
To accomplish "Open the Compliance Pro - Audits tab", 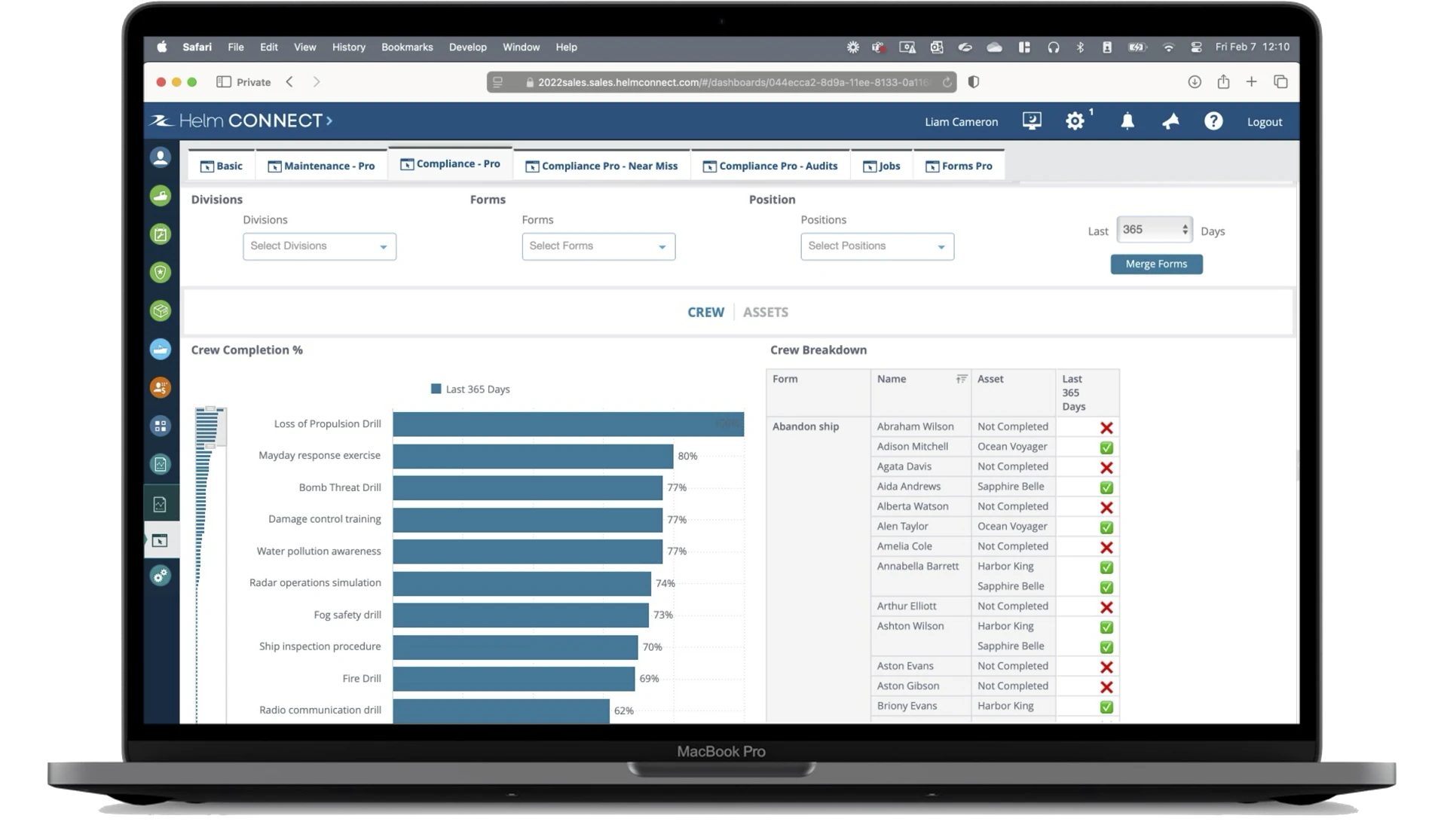I will click(770, 166).
